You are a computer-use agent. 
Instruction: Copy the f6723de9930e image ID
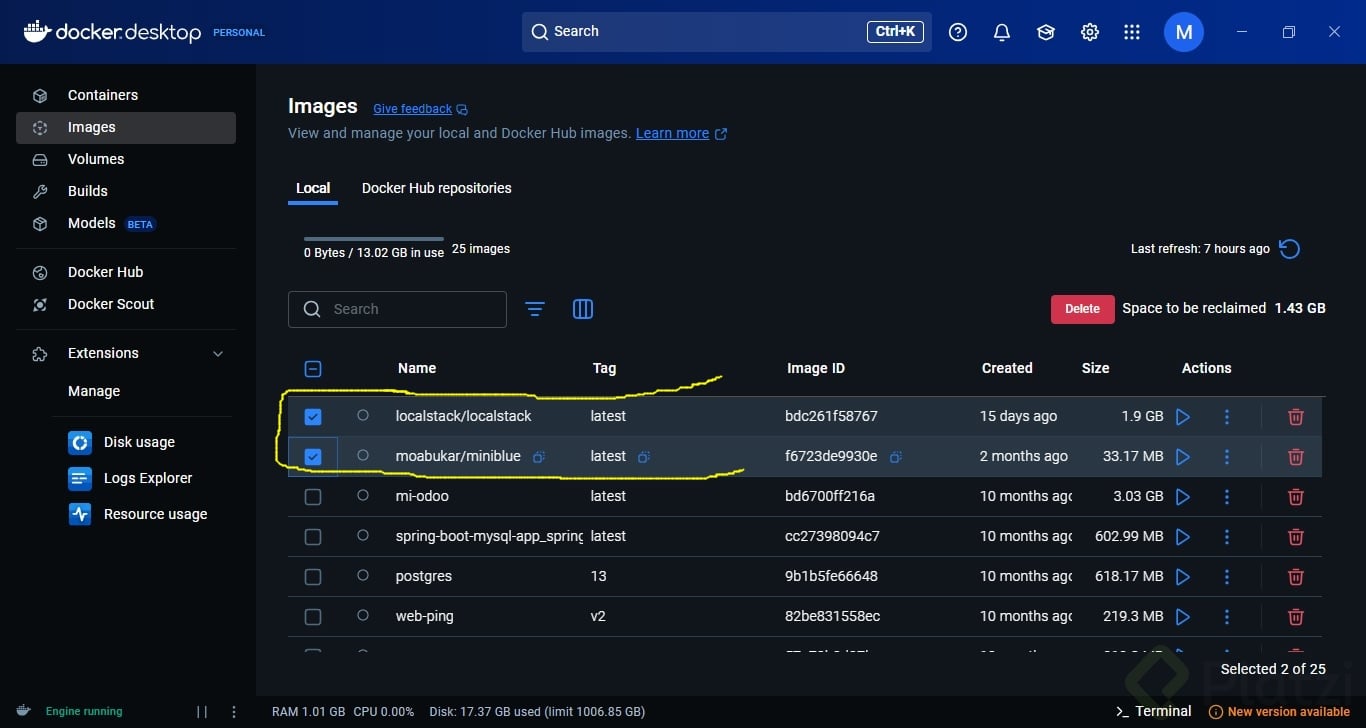tap(896, 457)
